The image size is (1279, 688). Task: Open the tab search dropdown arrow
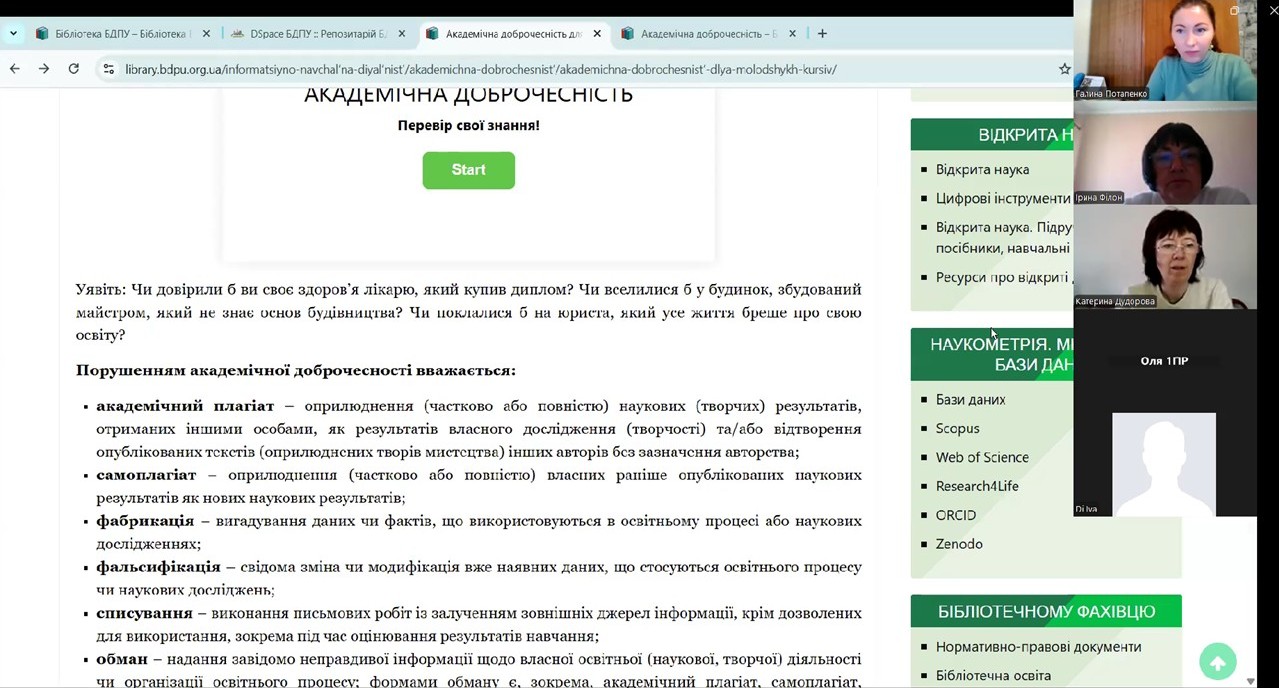(13, 33)
